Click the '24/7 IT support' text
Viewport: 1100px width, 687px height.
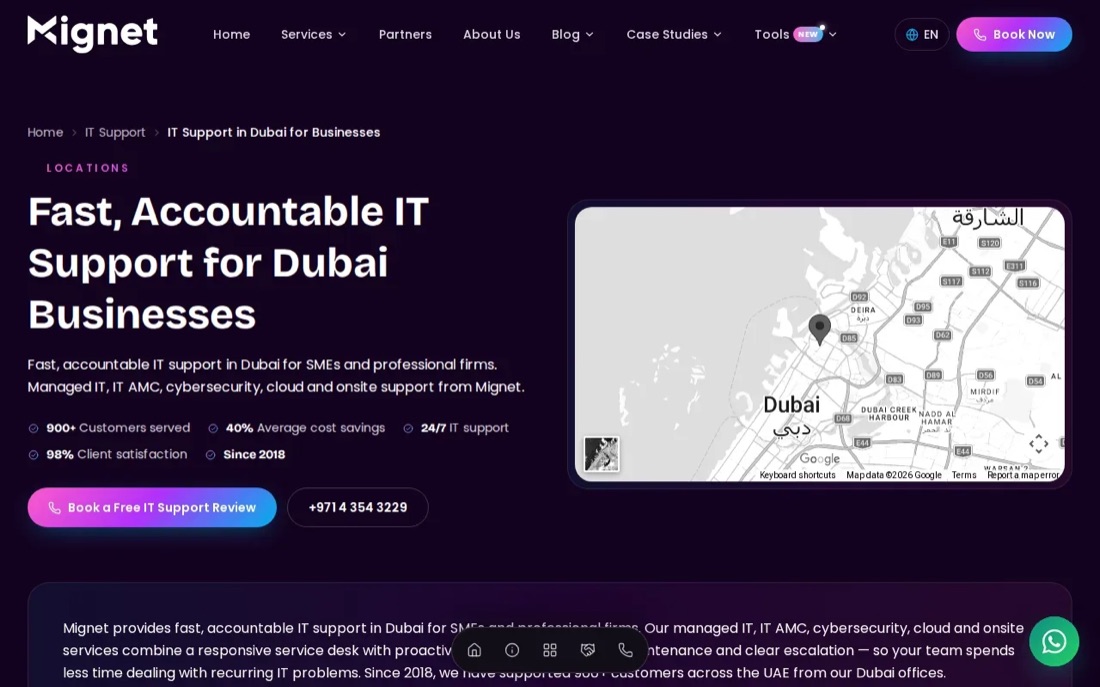[x=464, y=428]
